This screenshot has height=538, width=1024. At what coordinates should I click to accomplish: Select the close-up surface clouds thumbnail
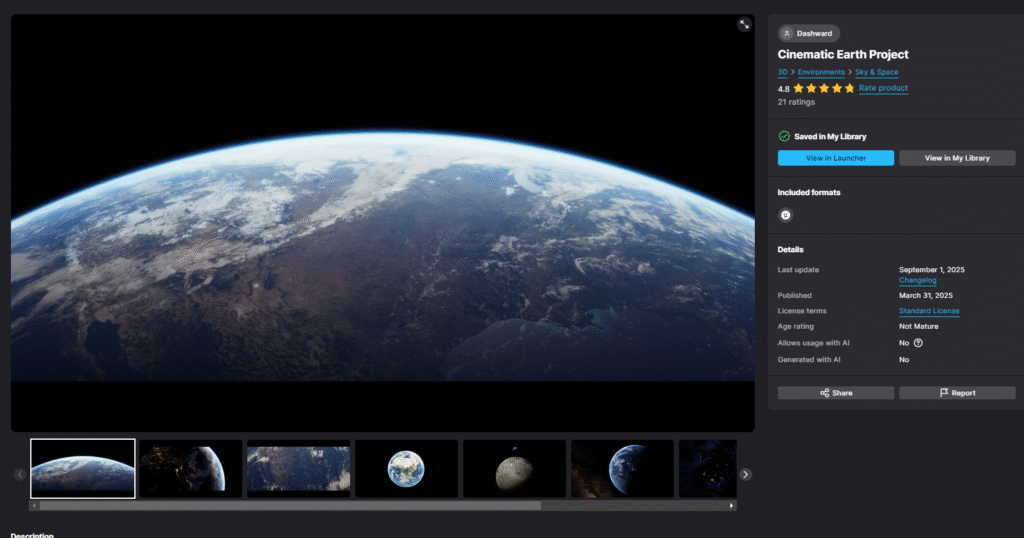pyautogui.click(x=298, y=469)
